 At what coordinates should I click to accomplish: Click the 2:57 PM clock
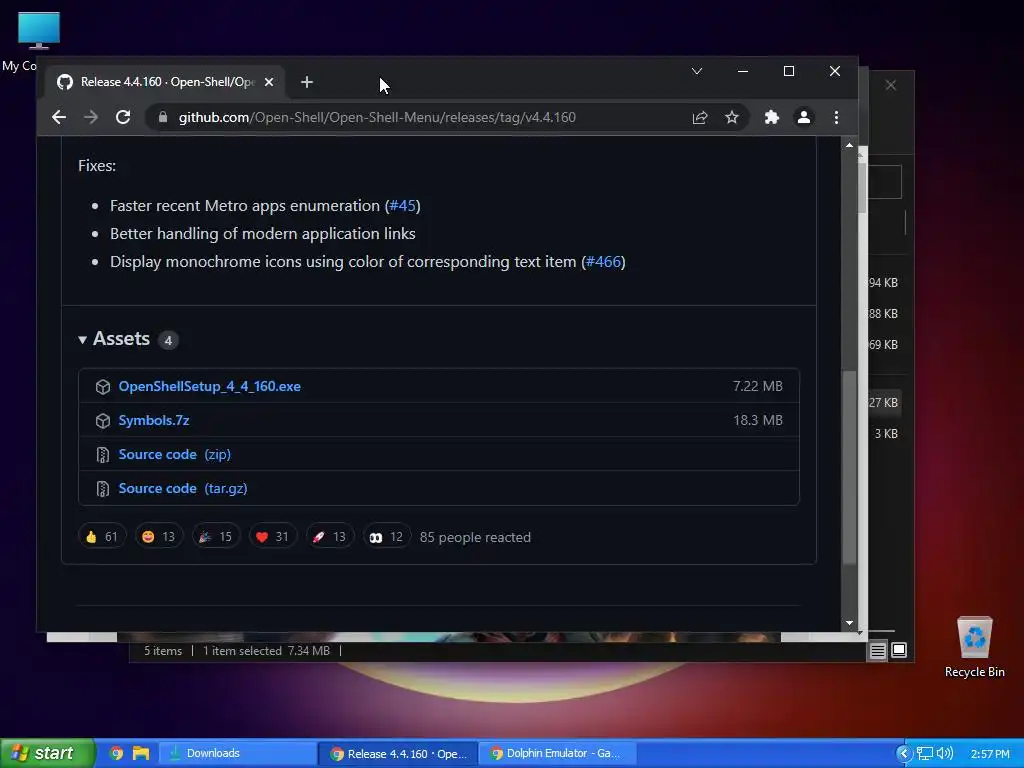pyautogui.click(x=990, y=754)
